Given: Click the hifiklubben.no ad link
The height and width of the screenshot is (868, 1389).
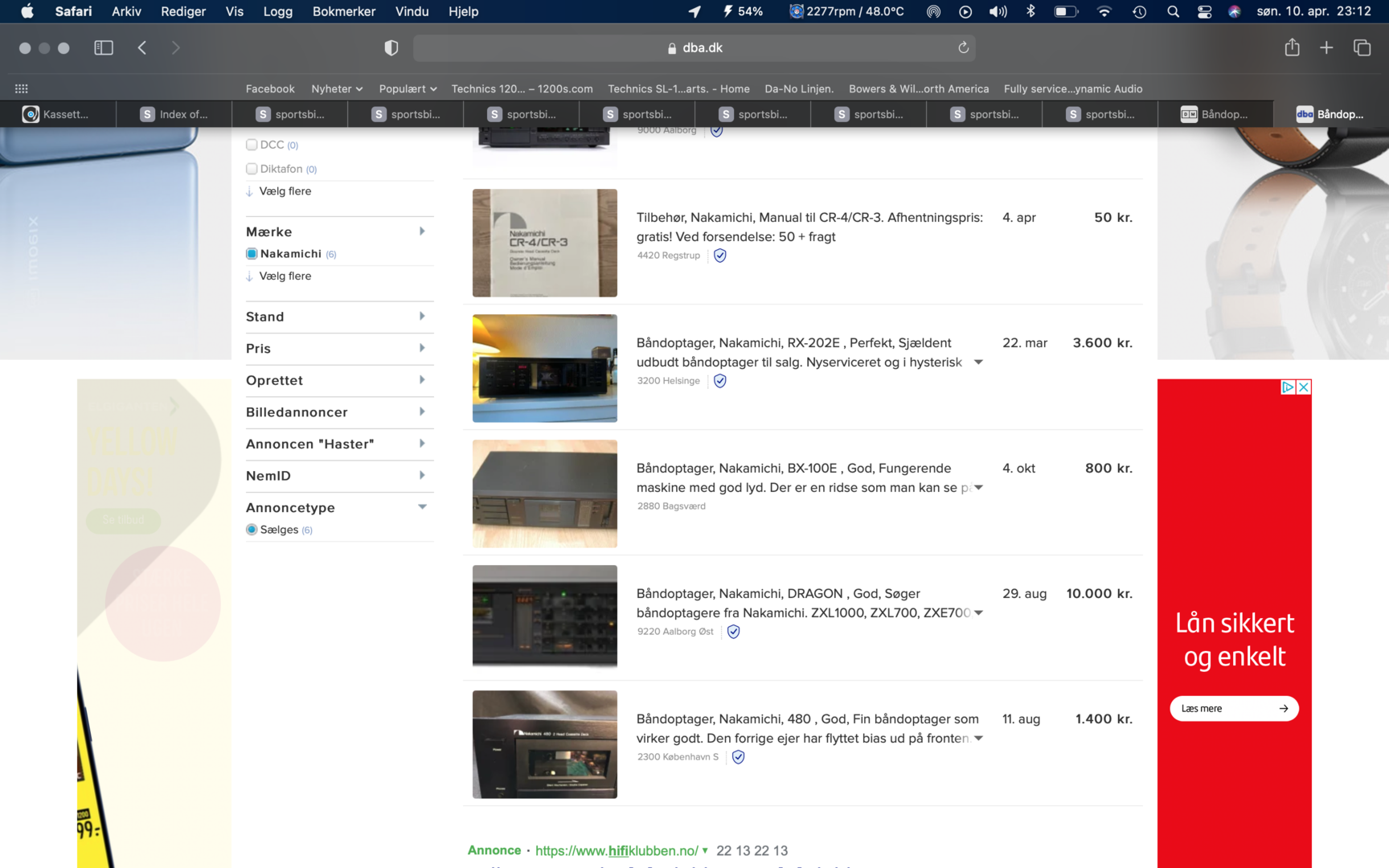Looking at the screenshot, I should click(617, 850).
